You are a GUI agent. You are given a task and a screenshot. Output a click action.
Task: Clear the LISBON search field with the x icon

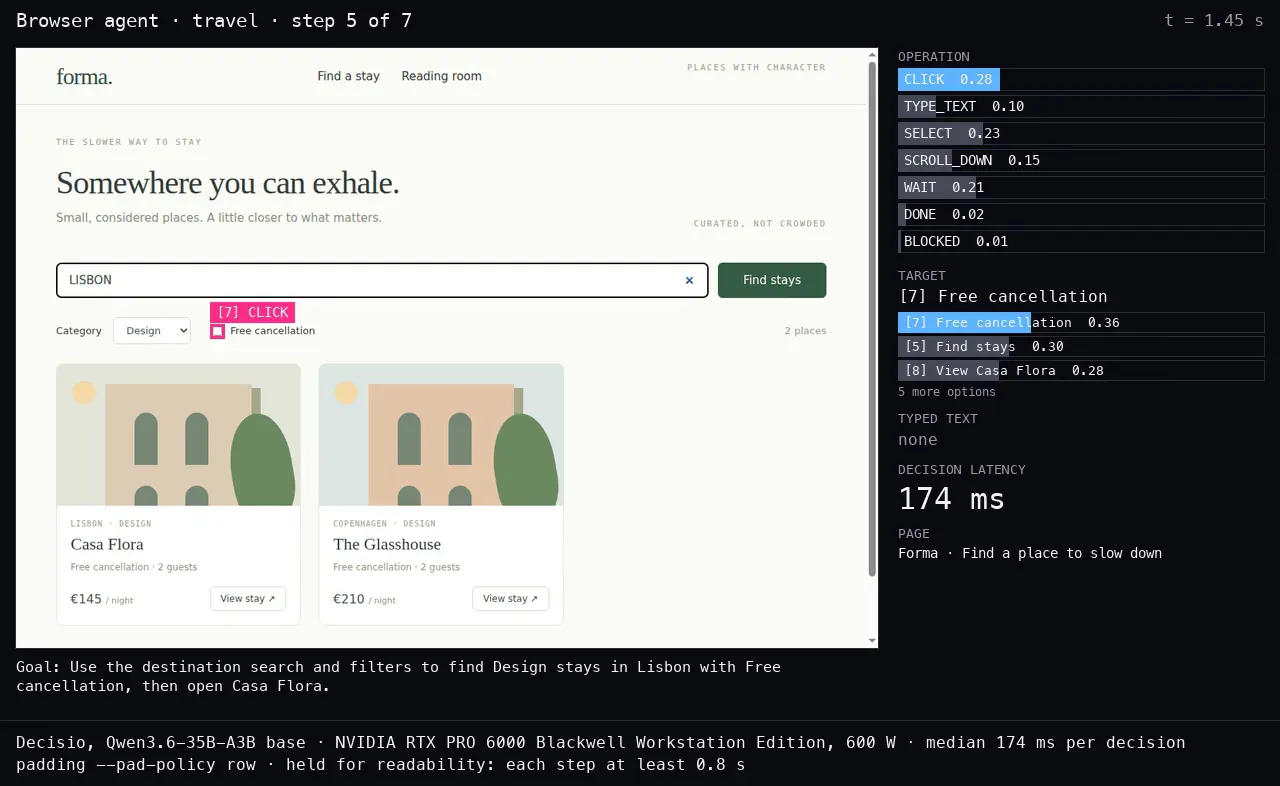pos(689,281)
